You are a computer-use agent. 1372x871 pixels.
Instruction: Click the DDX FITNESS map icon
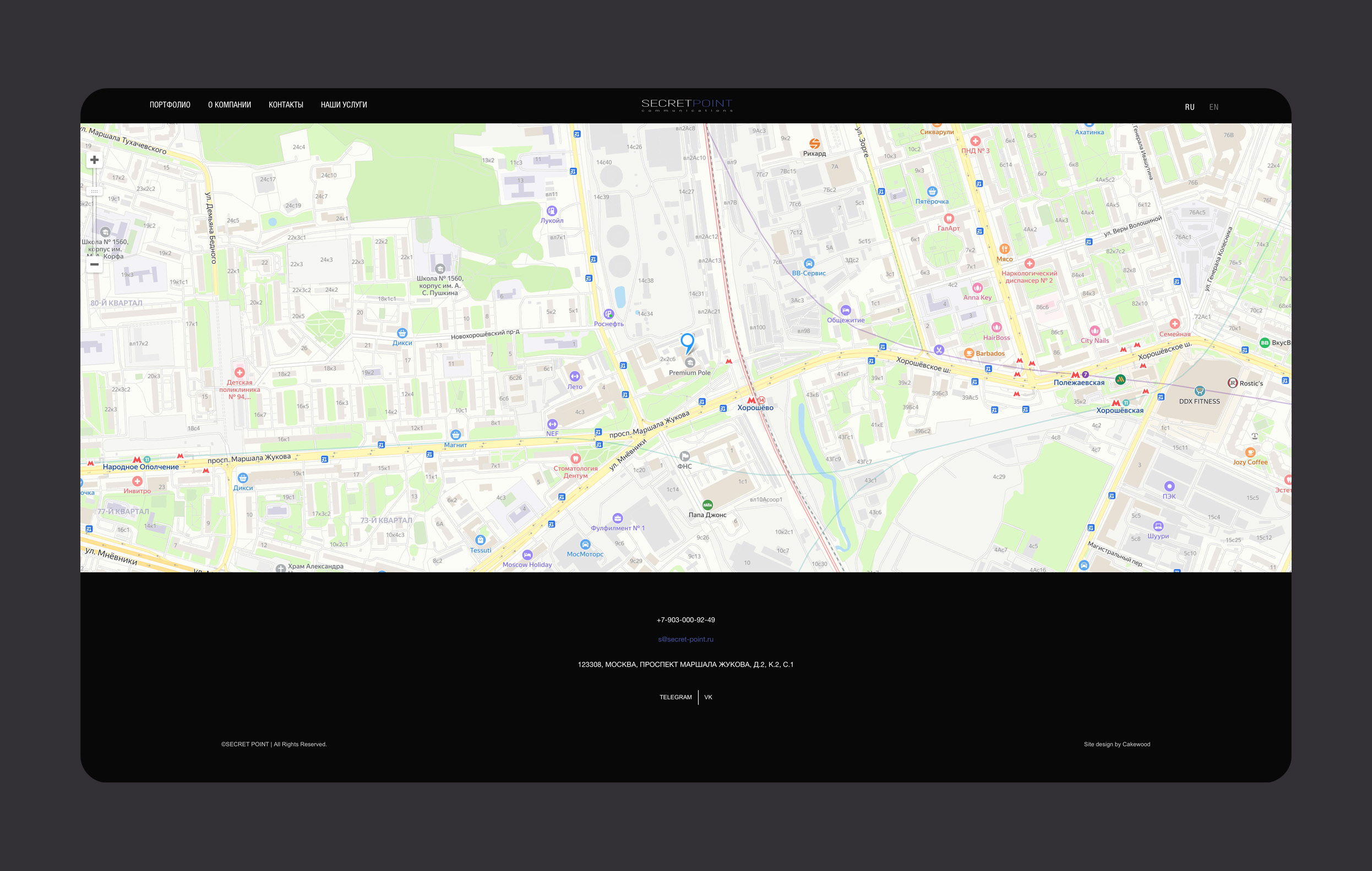(1199, 391)
